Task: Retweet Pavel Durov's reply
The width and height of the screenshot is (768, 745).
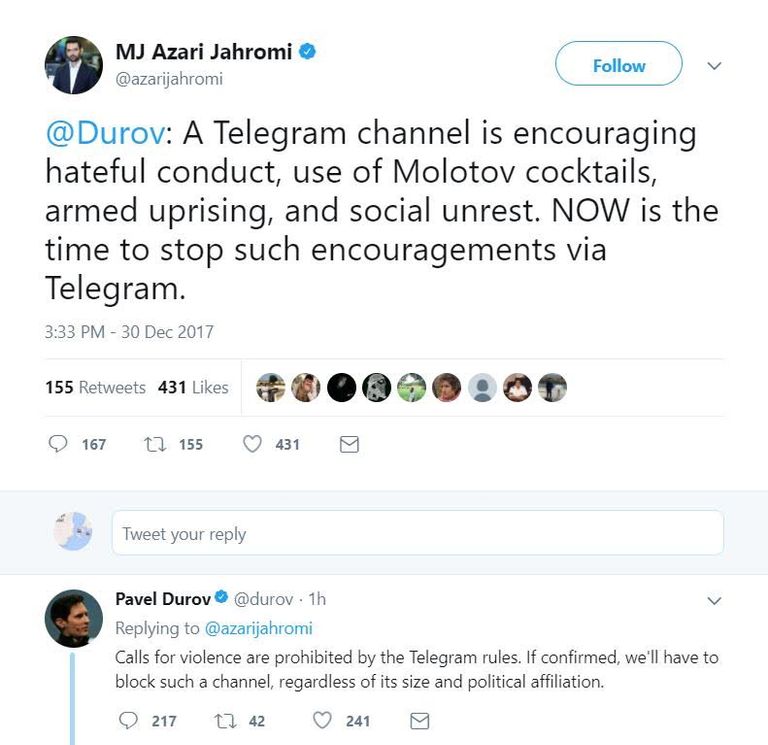Action: point(225,720)
